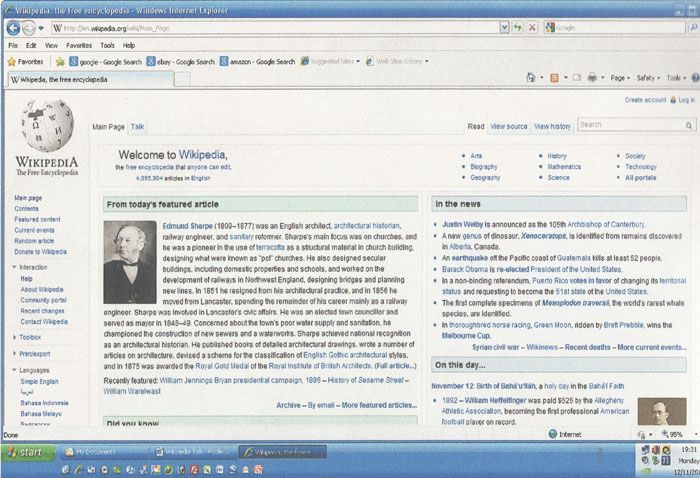Click the Edmund Sharpe portrait photo
700x478 pixels.
click(x=130, y=262)
